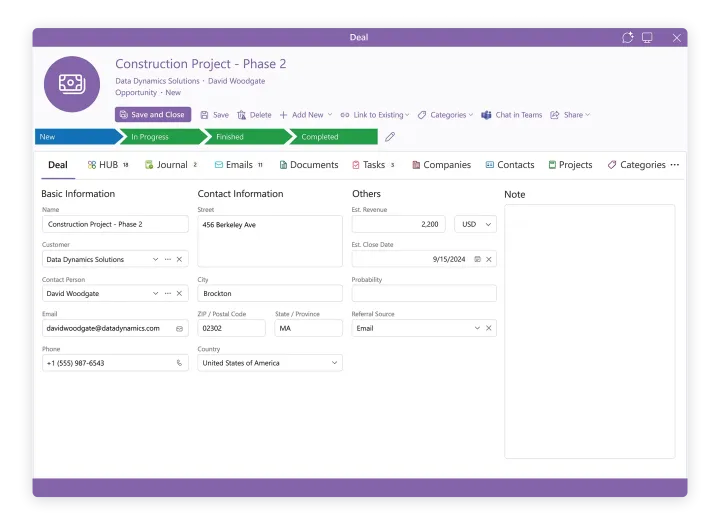Expand the Customer dropdown list
The height and width of the screenshot is (528, 720).
155,259
